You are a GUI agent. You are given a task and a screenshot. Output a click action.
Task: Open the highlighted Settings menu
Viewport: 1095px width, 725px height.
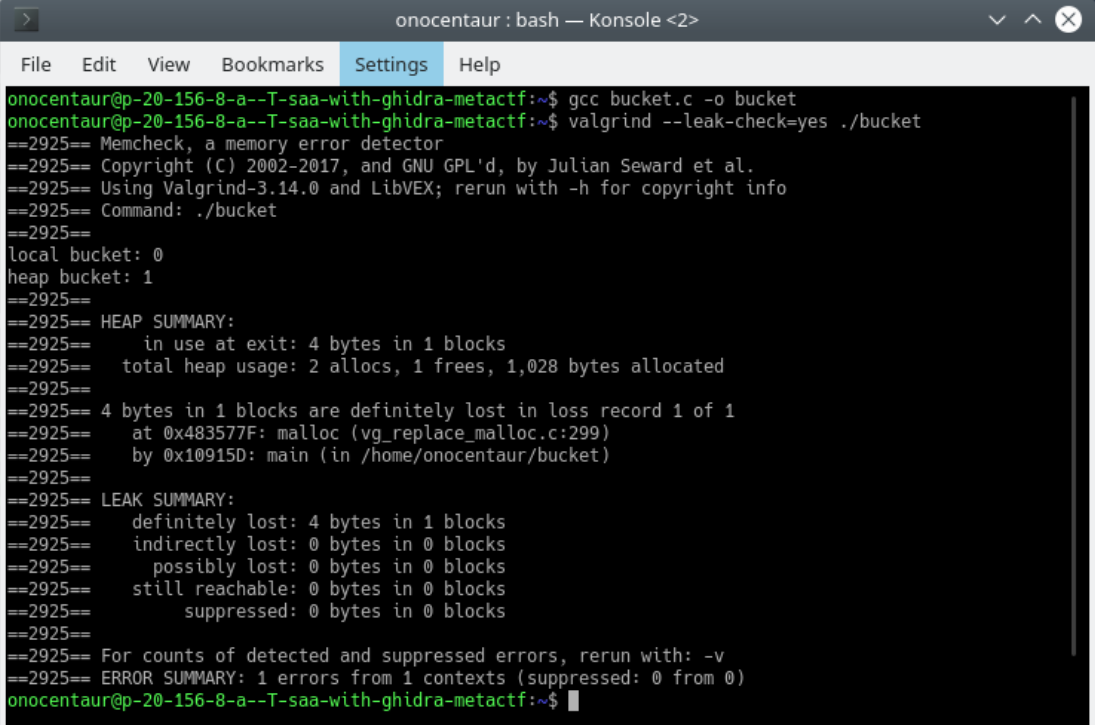tap(391, 64)
